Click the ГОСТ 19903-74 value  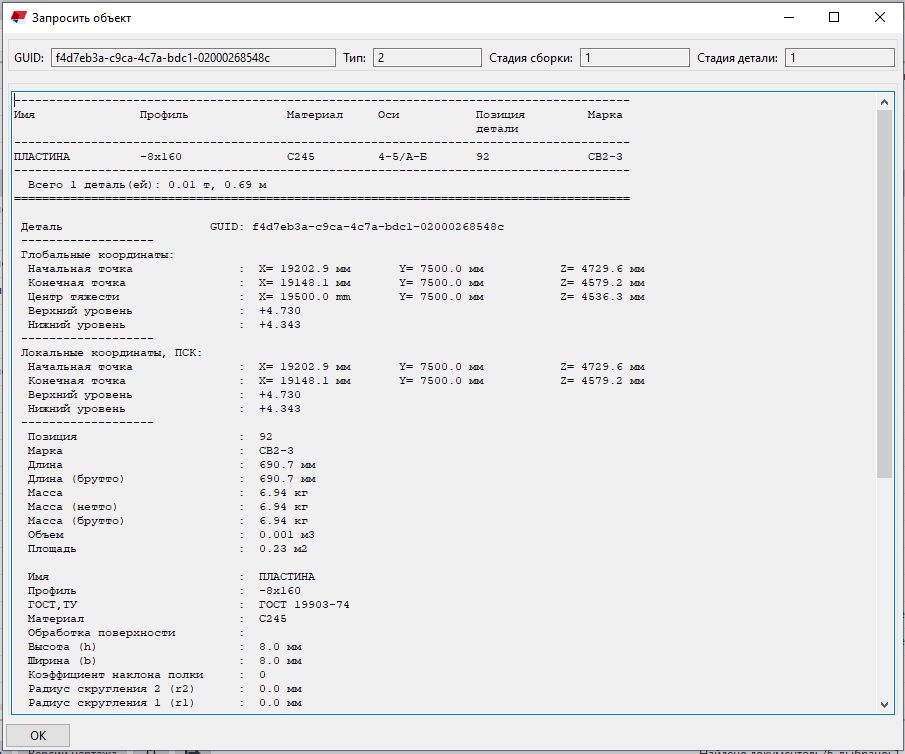(x=304, y=605)
